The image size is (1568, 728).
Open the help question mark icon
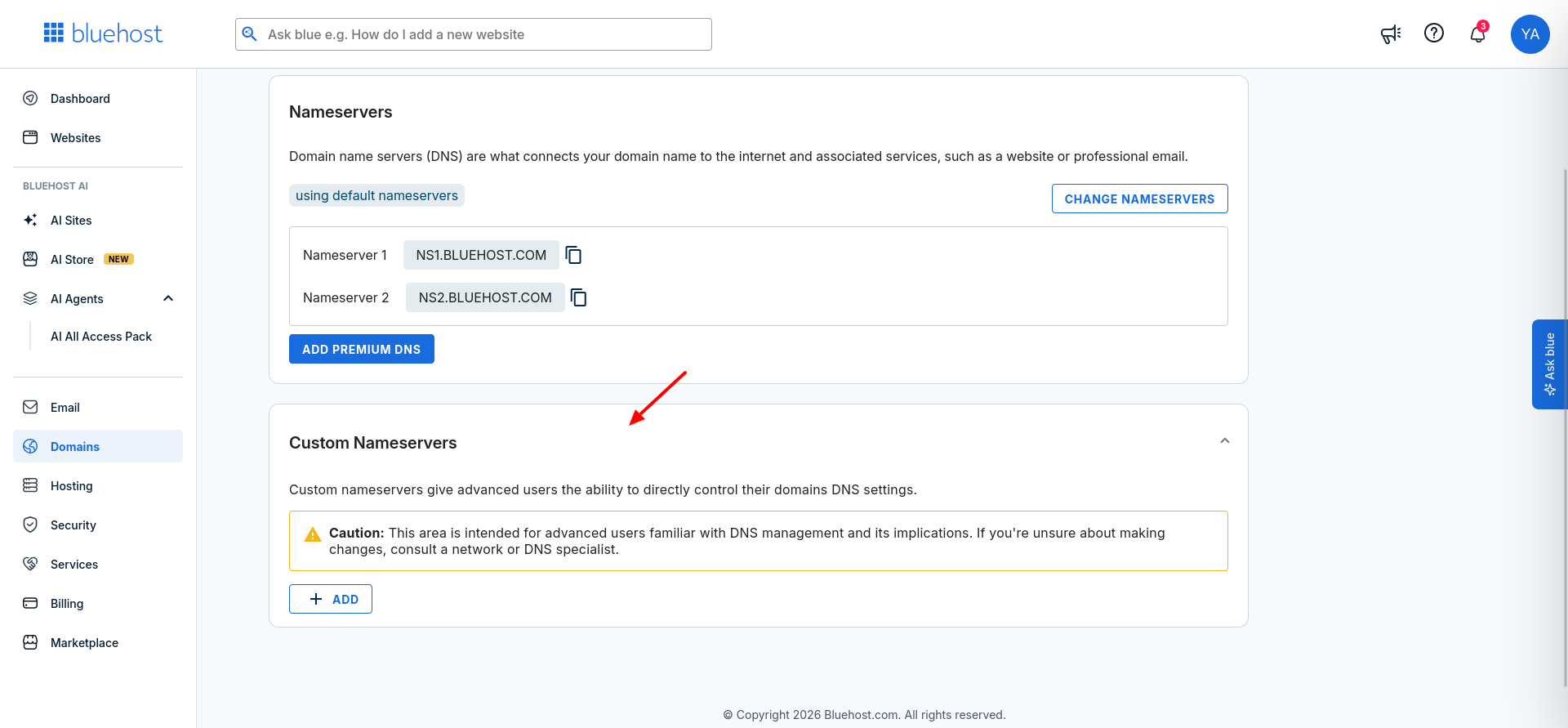[1434, 33]
